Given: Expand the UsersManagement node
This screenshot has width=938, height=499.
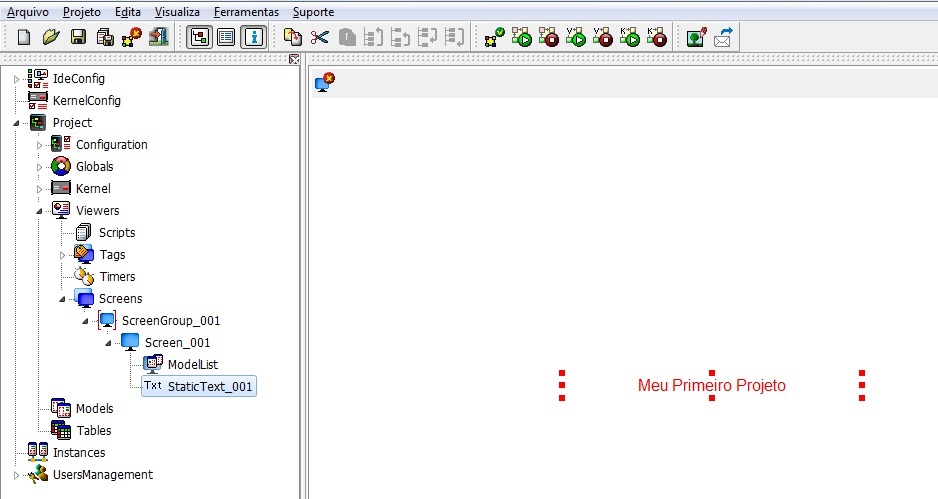Looking at the screenshot, I should pos(17,475).
